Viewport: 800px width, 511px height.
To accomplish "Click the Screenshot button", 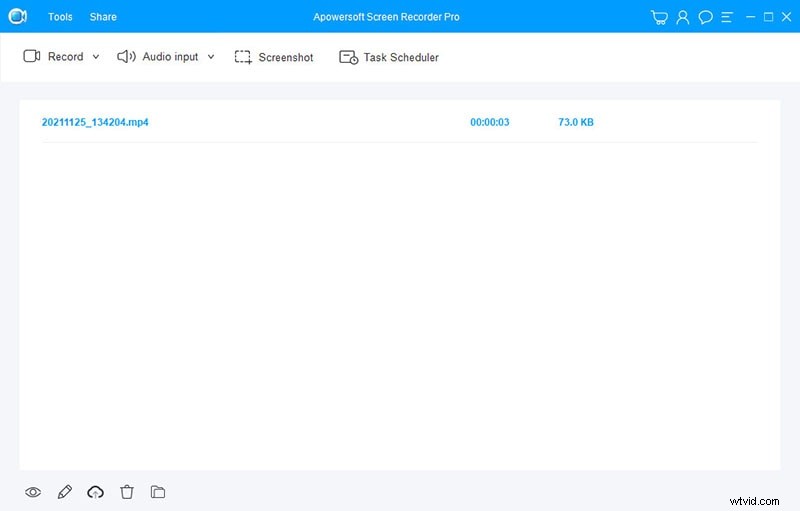I will pos(274,57).
